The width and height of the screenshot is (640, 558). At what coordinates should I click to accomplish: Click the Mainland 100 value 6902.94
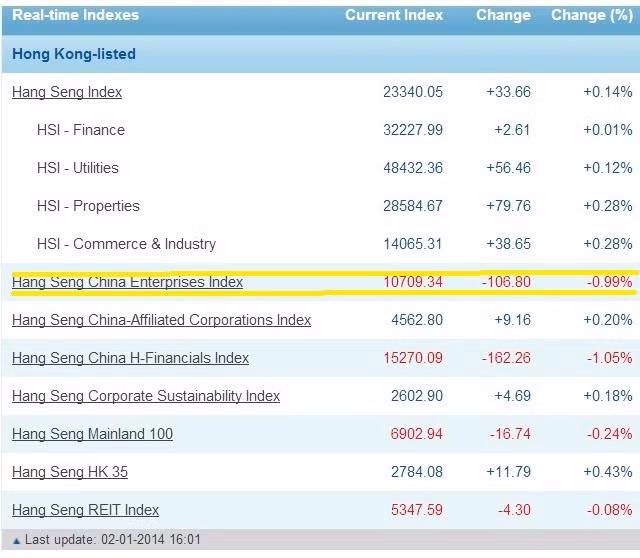[x=417, y=434]
